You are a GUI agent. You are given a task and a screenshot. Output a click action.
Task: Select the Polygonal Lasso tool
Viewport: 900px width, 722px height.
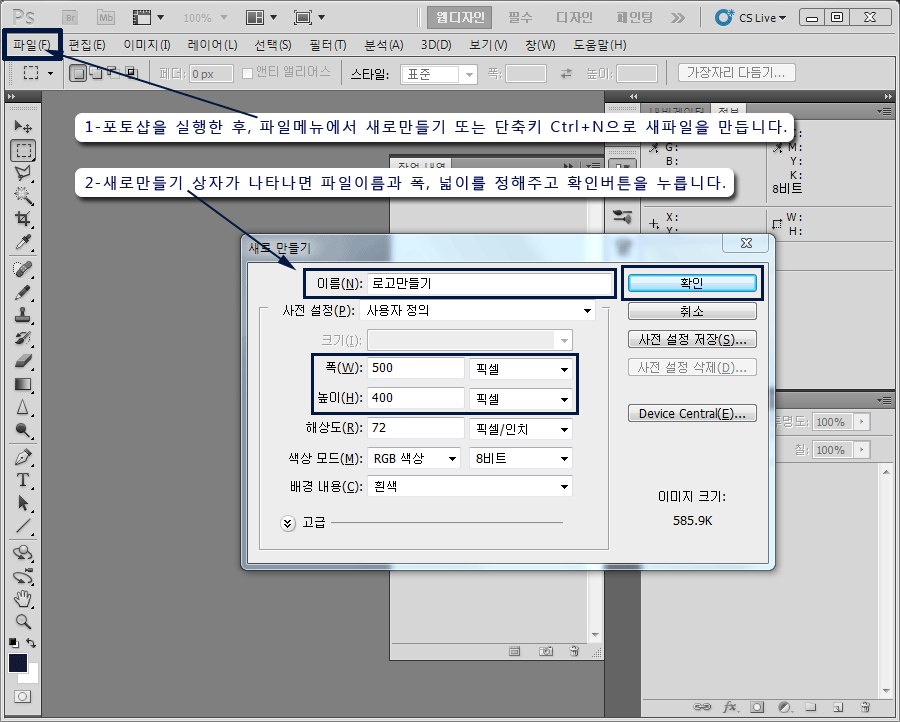coord(23,173)
